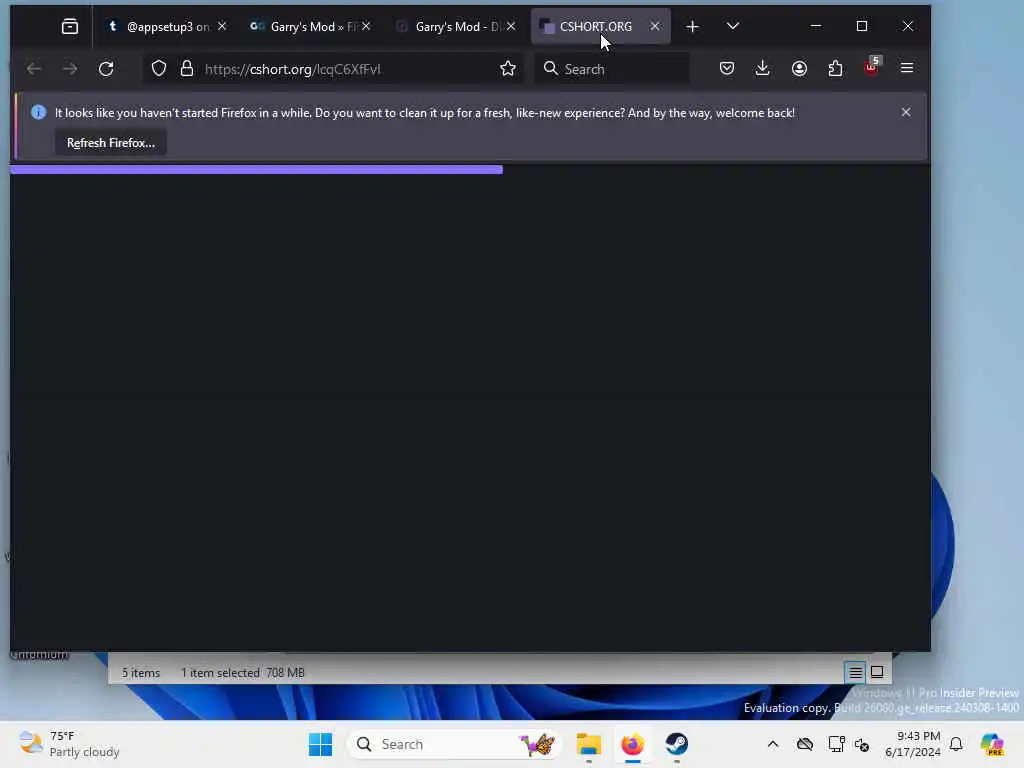Open the Downloads panel
The width and height of the screenshot is (1024, 768).
pyautogui.click(x=763, y=69)
